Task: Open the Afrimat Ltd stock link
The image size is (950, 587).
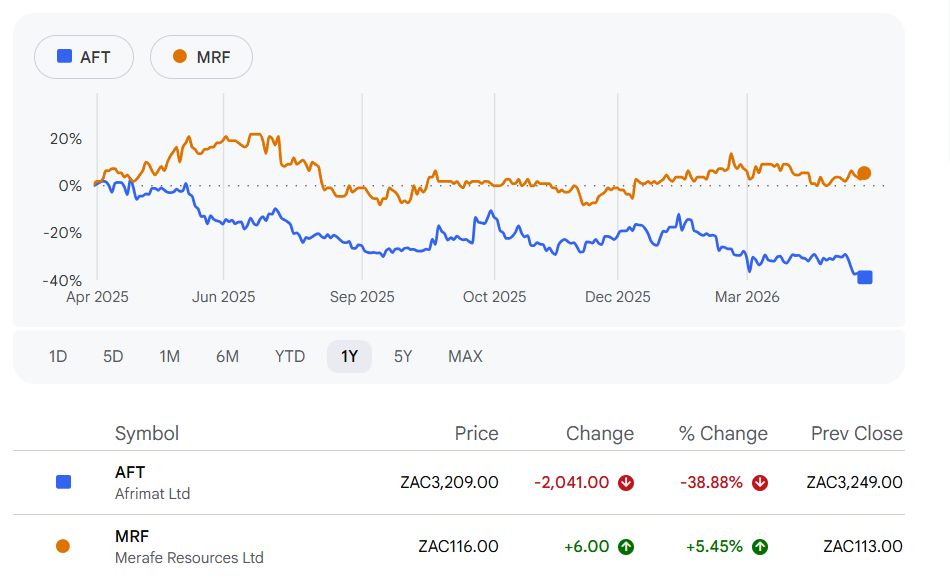Action: pos(152,493)
